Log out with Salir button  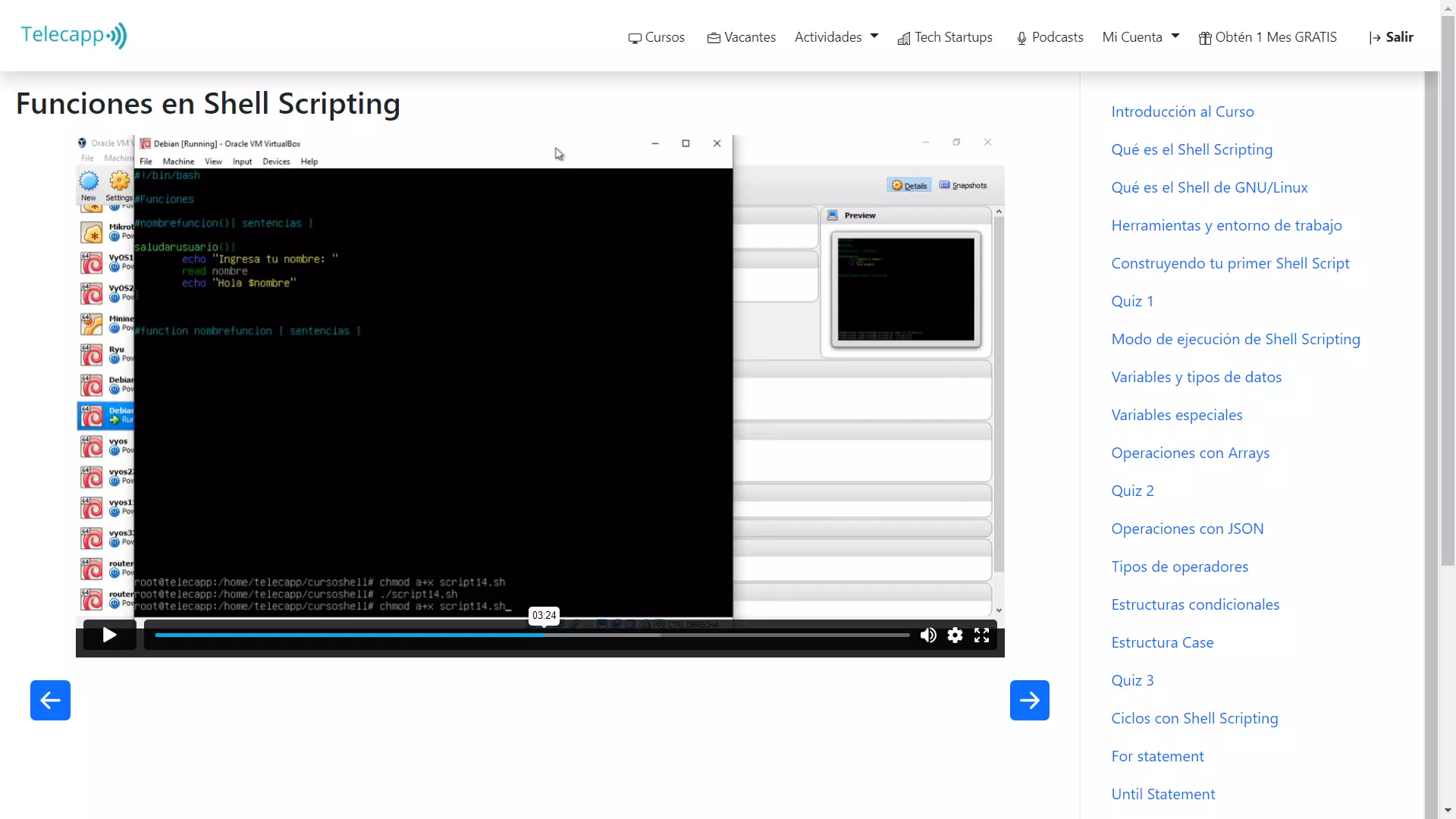pos(1392,37)
